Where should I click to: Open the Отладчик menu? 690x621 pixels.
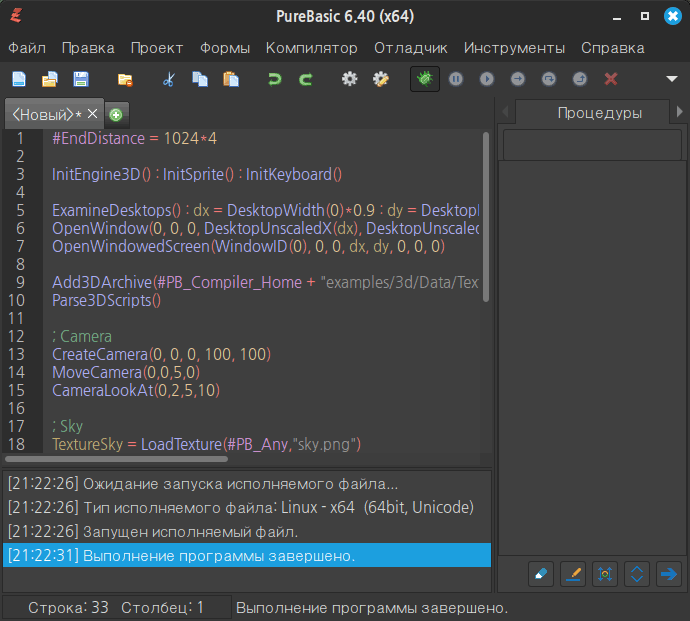(410, 48)
